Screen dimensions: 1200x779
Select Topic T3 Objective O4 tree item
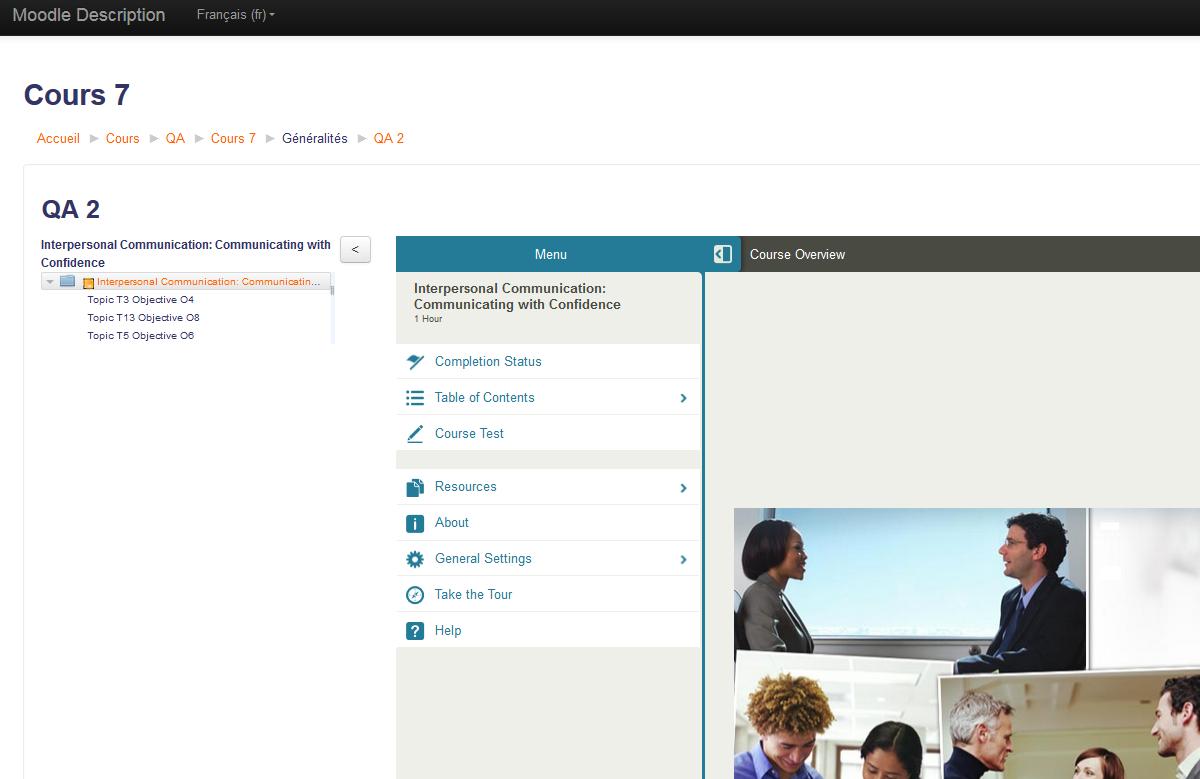pos(140,300)
